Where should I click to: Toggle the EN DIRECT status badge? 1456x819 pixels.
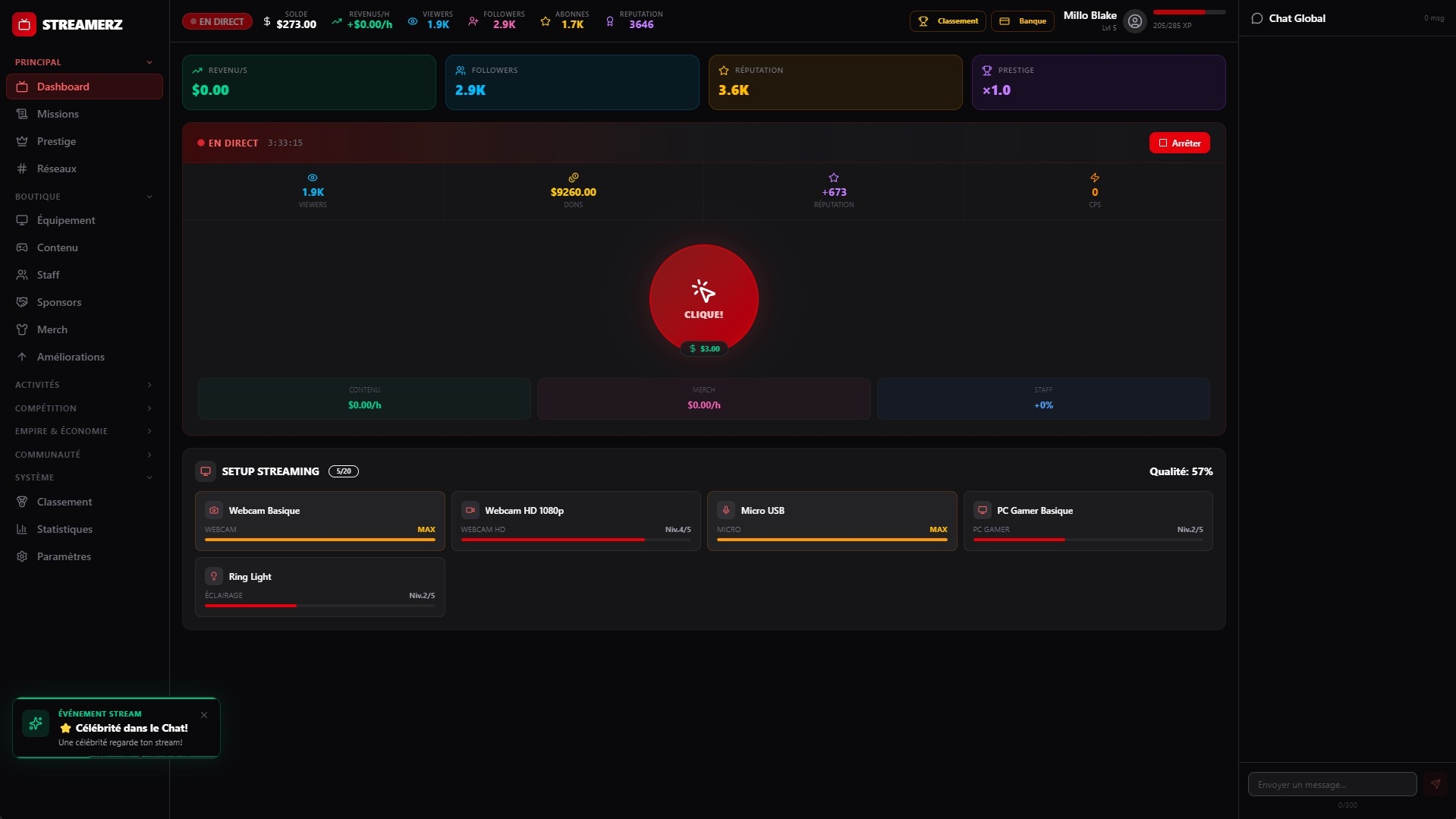click(x=217, y=21)
